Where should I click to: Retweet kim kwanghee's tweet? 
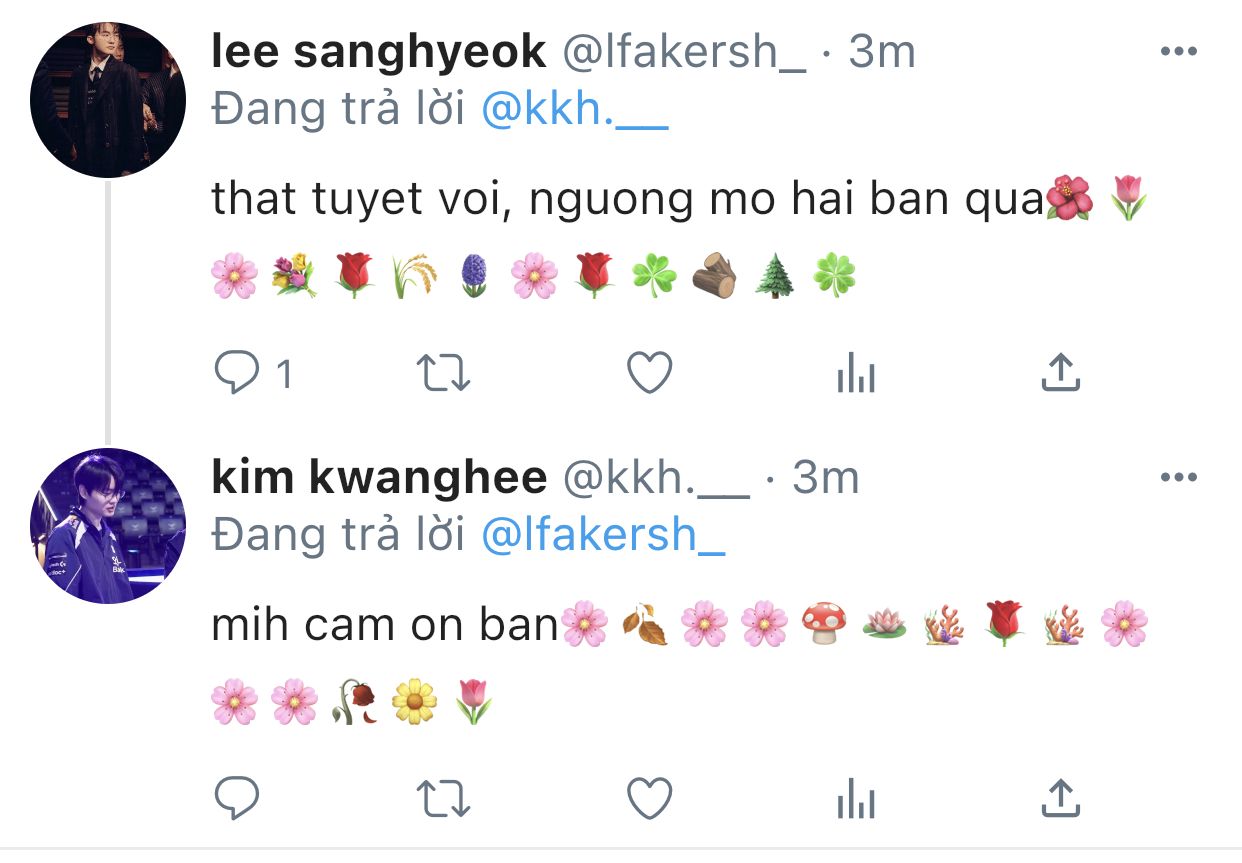click(443, 798)
